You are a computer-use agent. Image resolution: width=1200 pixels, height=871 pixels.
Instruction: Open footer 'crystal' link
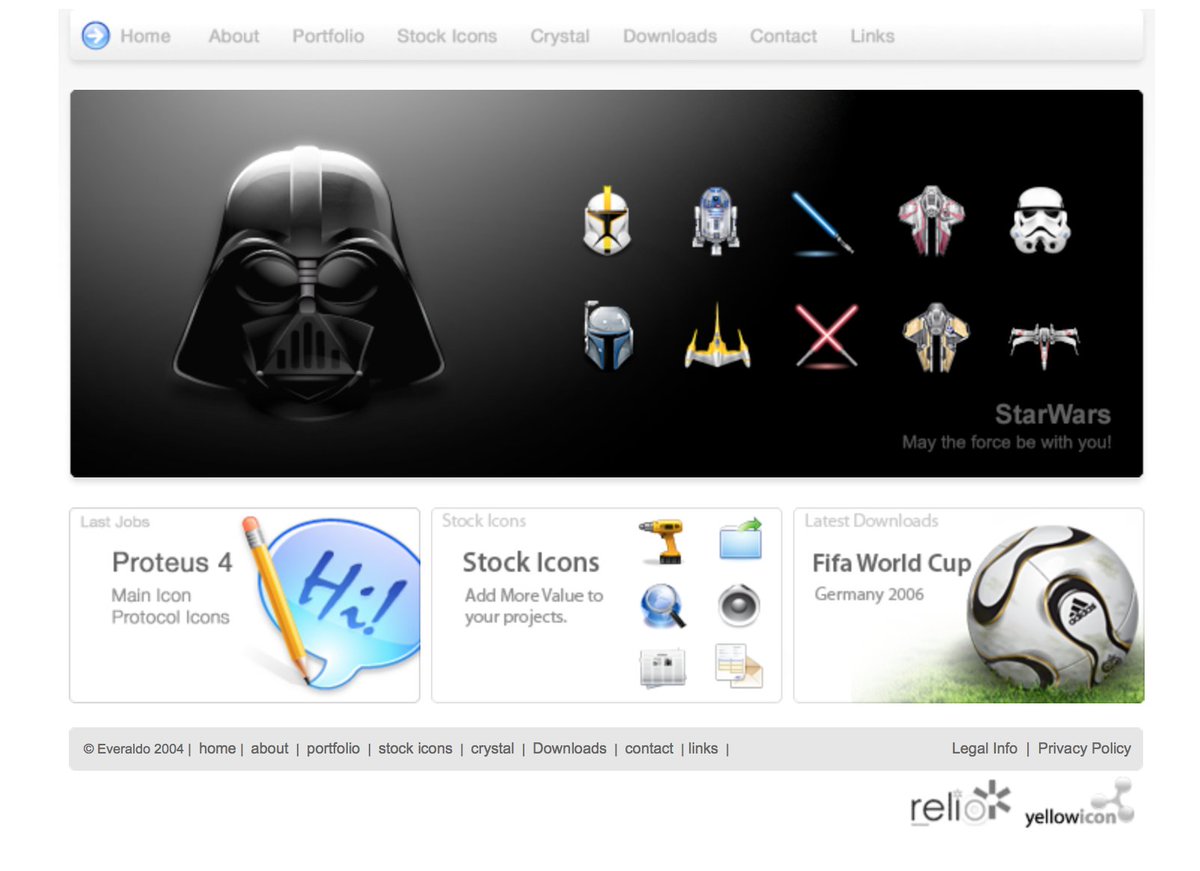click(492, 748)
